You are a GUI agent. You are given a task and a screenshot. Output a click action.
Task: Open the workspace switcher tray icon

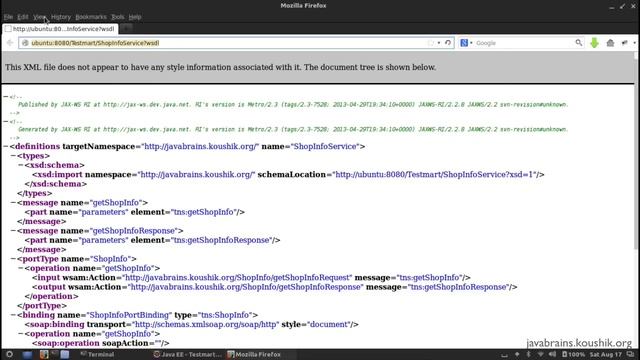pos(631,354)
